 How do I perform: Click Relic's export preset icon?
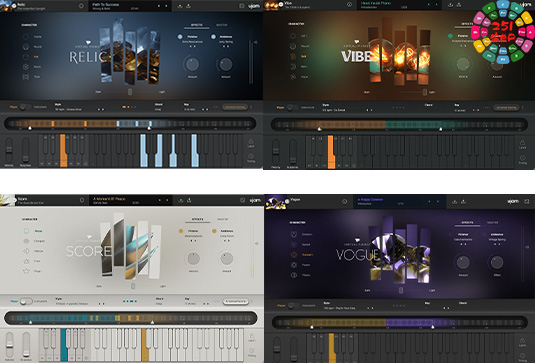point(188,6)
